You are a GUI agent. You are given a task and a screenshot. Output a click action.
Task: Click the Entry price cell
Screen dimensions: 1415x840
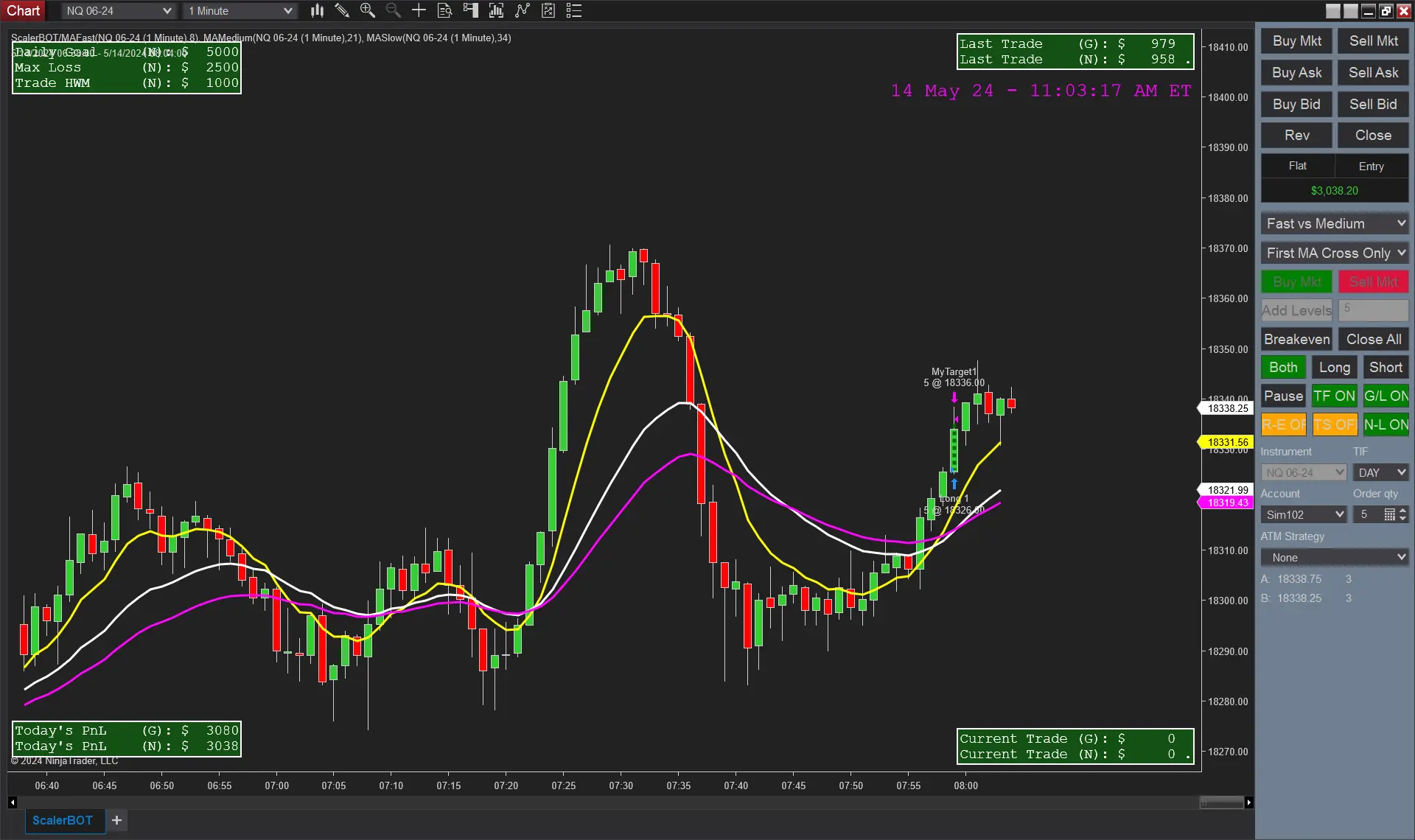coord(1372,167)
